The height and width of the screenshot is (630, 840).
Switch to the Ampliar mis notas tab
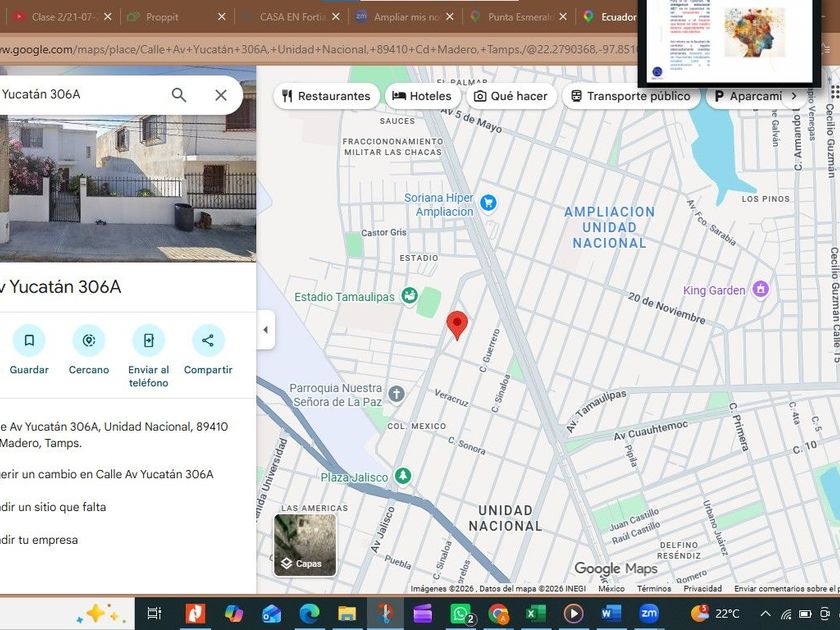pyautogui.click(x=401, y=17)
